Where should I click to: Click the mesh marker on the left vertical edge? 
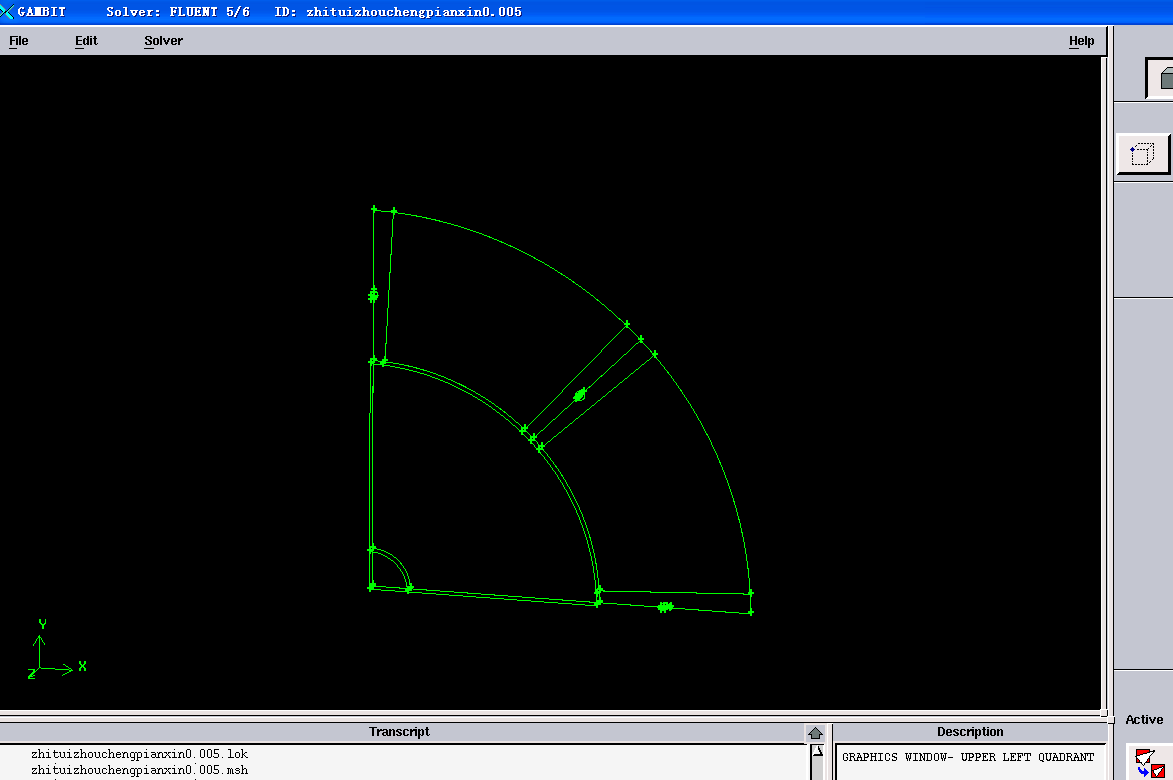373,295
